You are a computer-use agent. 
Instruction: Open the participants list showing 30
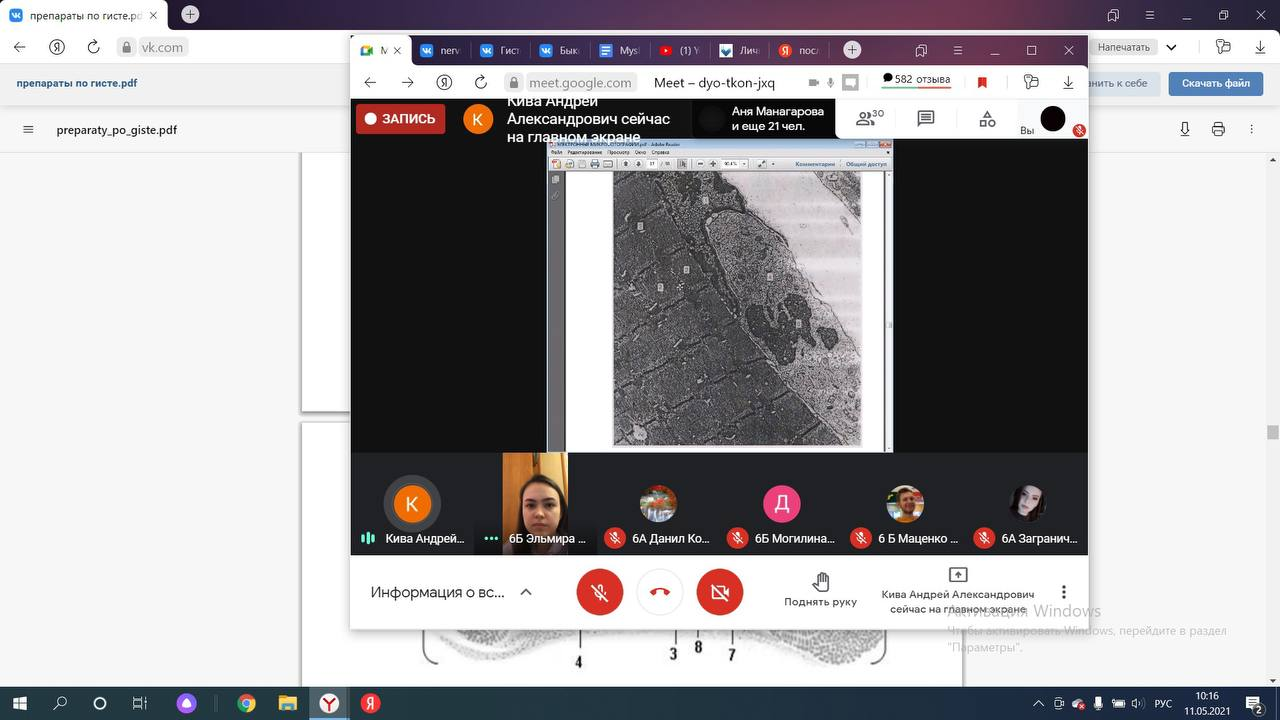(870, 118)
